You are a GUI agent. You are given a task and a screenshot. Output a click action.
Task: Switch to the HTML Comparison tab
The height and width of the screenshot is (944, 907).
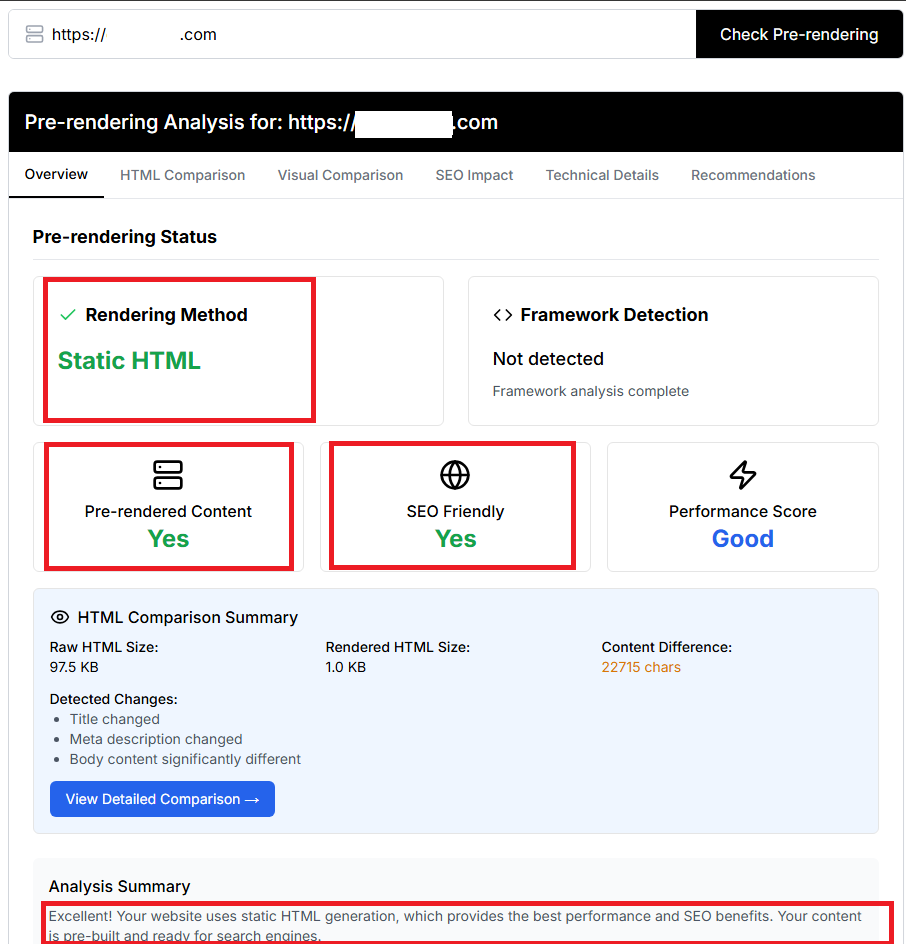[x=182, y=175]
